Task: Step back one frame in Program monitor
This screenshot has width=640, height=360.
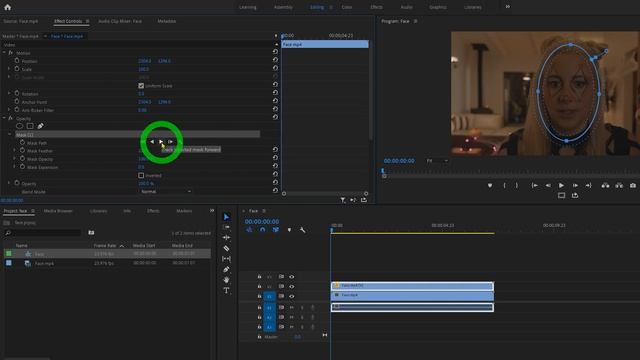Action: click(x=548, y=186)
